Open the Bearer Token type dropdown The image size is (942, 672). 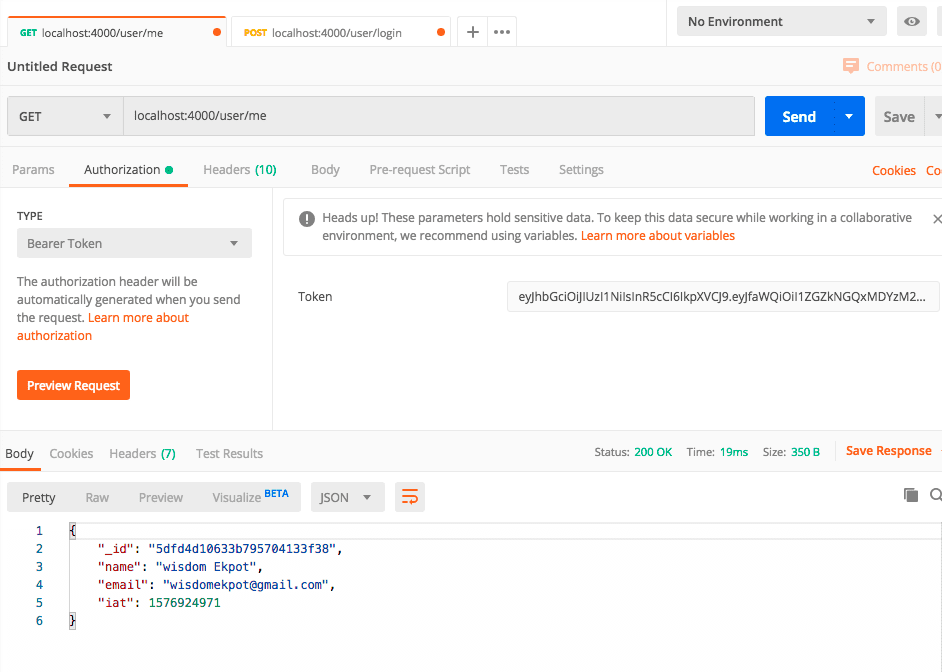(x=134, y=243)
